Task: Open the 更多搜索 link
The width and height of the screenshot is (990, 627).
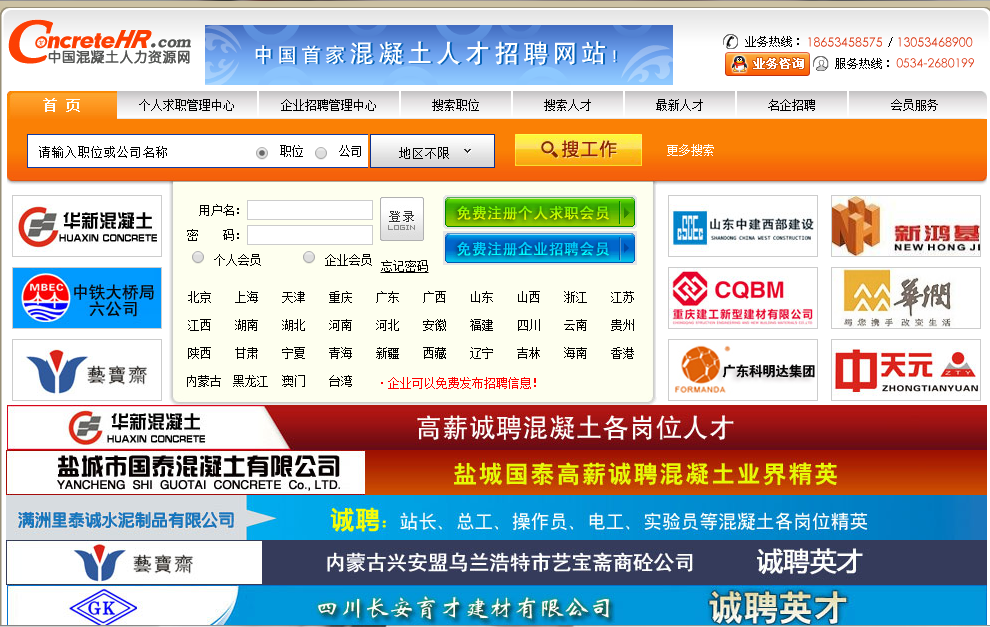Action: [x=690, y=151]
